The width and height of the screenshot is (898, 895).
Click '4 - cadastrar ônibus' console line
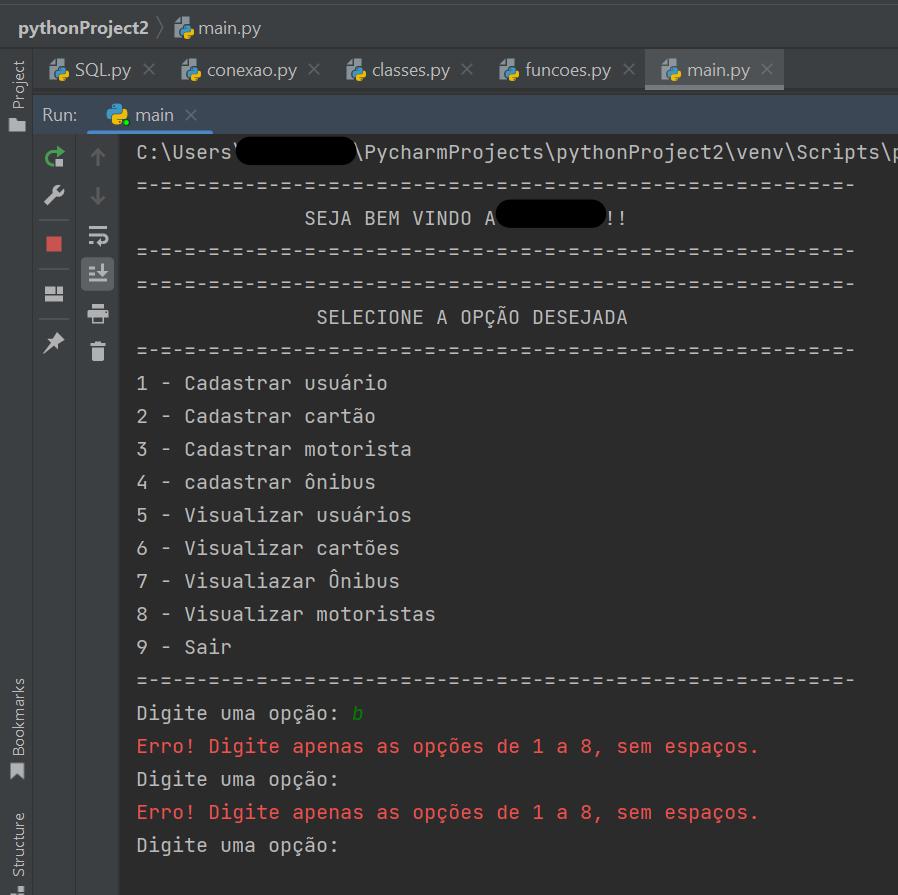pyautogui.click(x=256, y=483)
